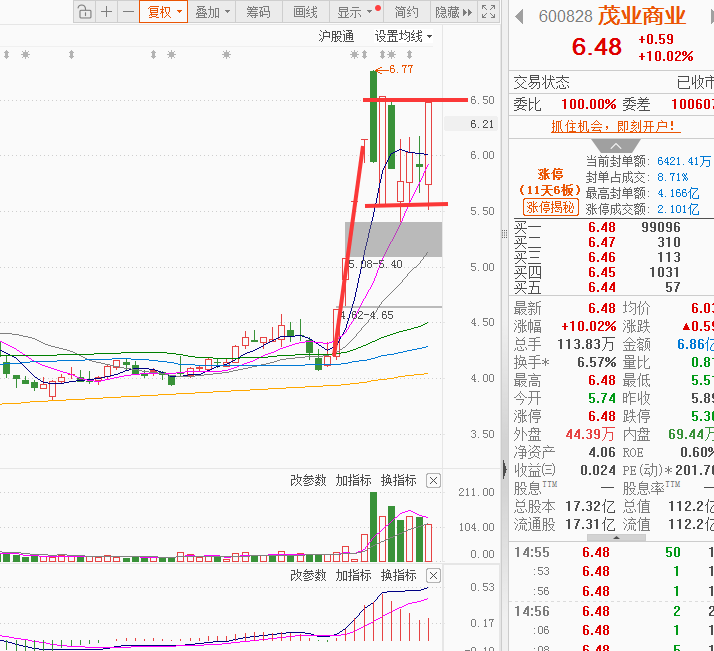714x651 pixels.
Task: Open 设置均线 dropdown
Action: [403, 36]
